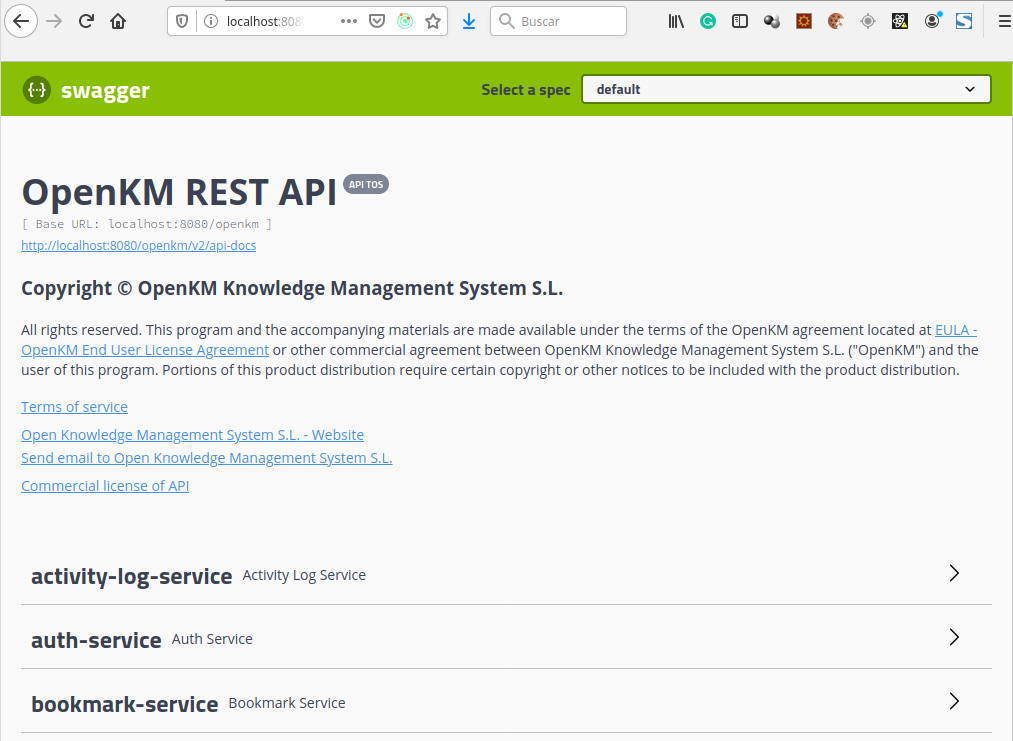
Task: Click Commercial license of API link
Action: click(x=105, y=486)
